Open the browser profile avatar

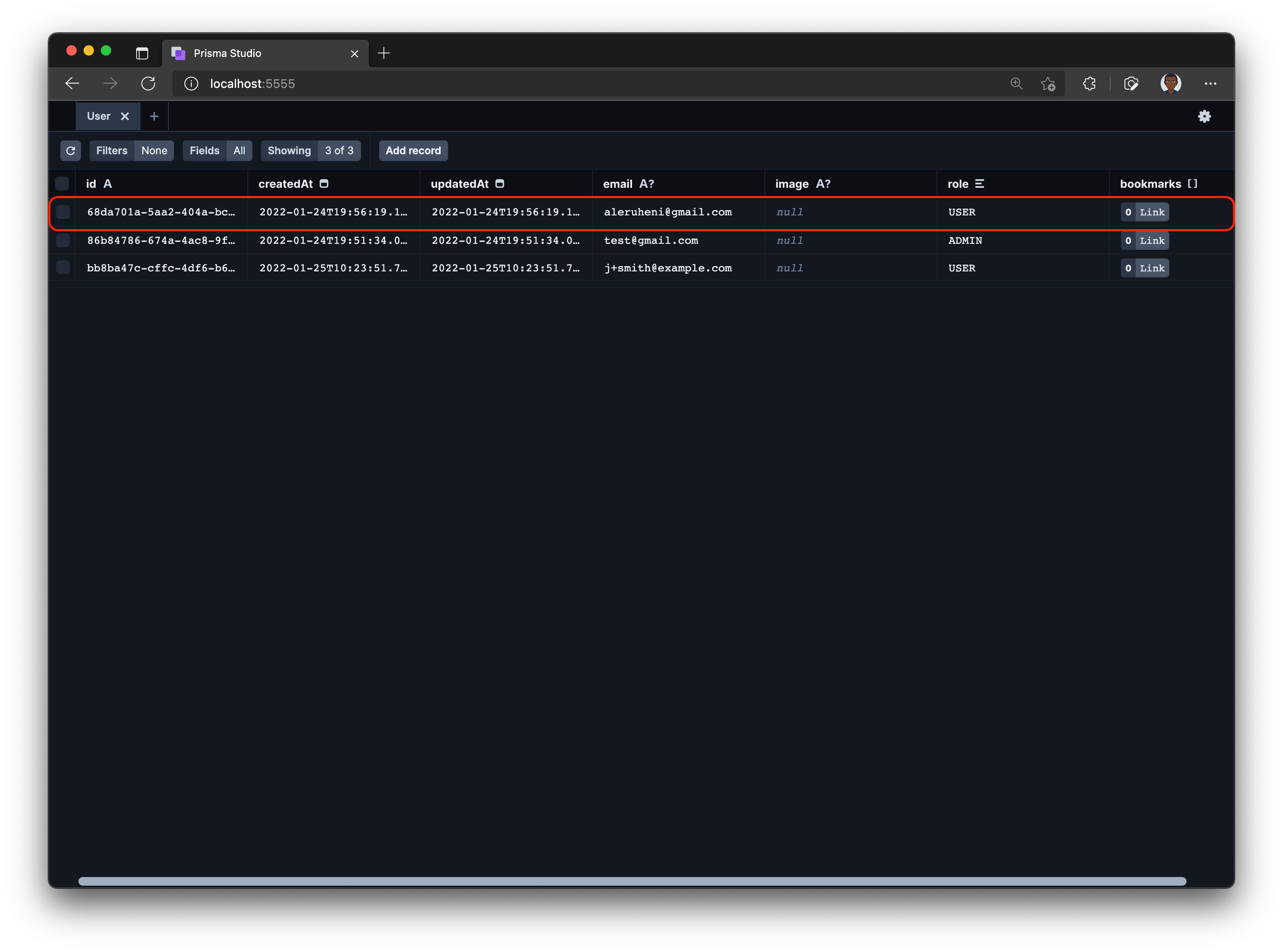(1170, 84)
